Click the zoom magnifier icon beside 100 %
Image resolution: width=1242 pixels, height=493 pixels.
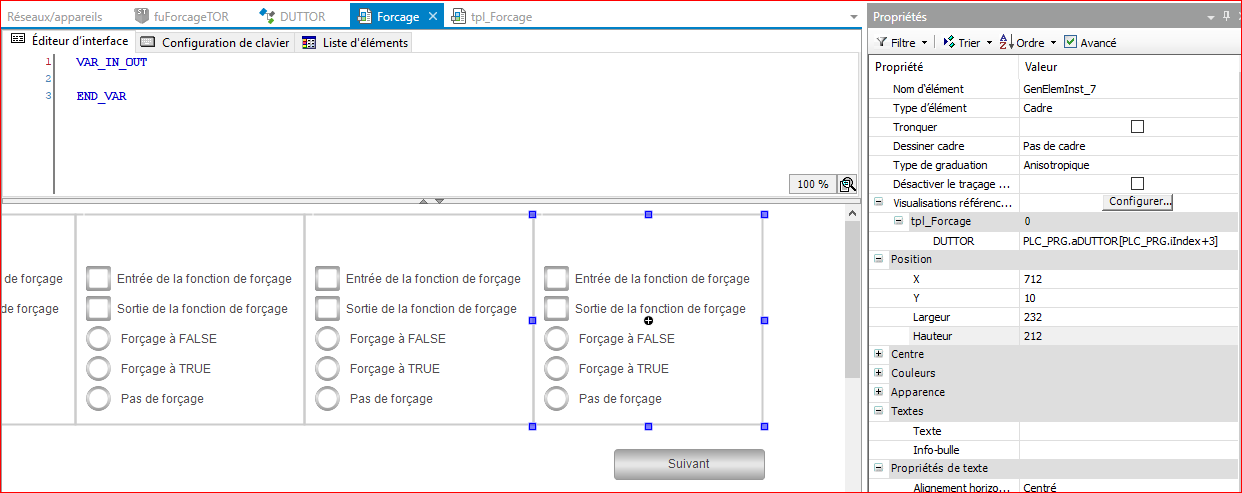click(848, 184)
